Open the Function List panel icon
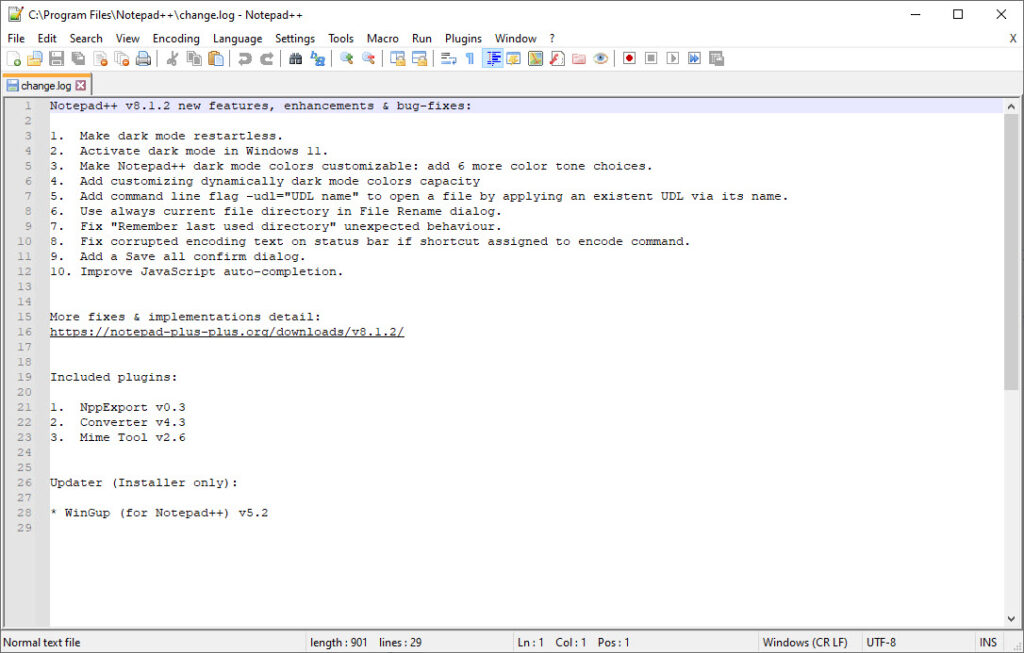The height and width of the screenshot is (653, 1024). 557,59
